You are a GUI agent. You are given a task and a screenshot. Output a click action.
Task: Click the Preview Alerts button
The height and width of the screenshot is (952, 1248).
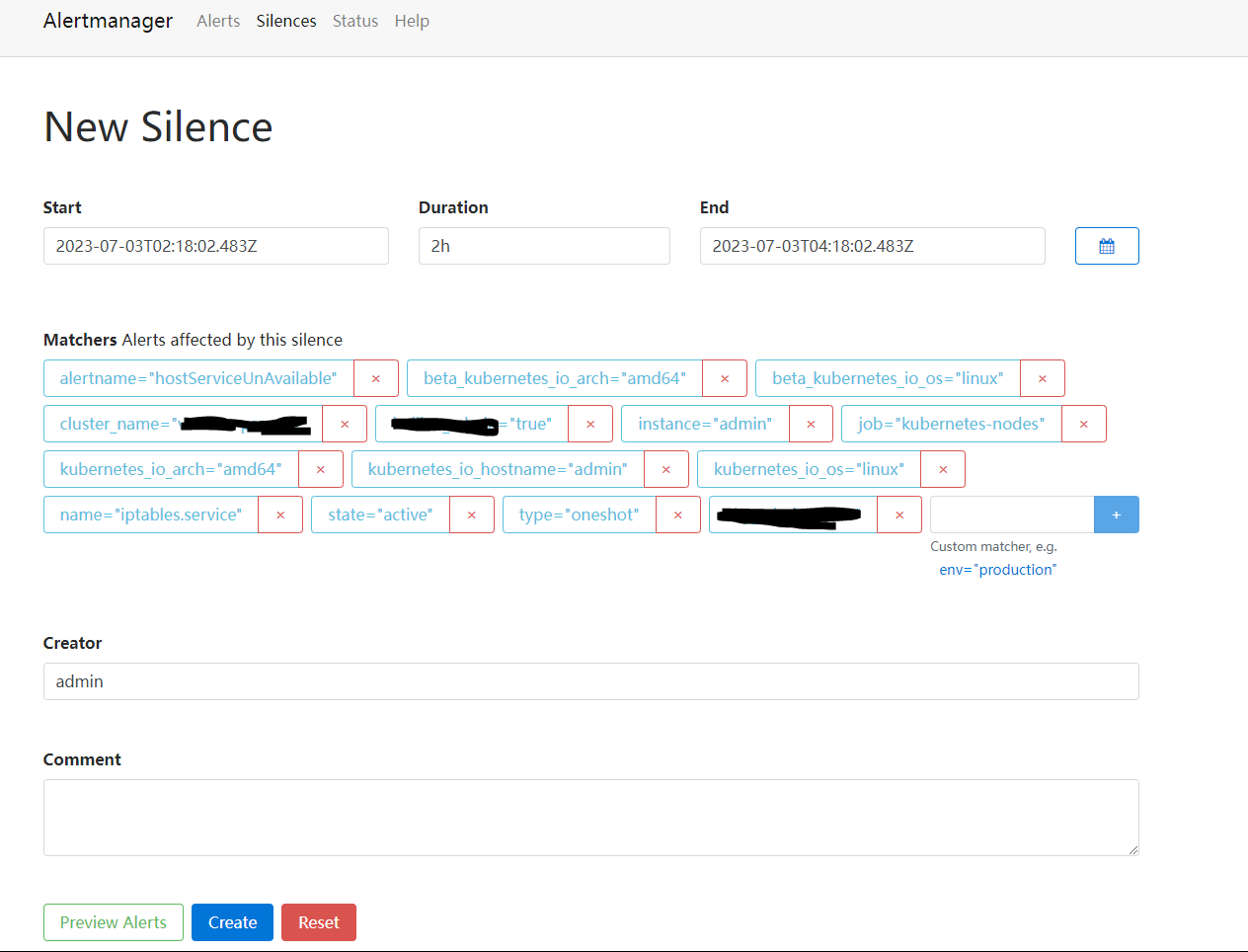114,922
